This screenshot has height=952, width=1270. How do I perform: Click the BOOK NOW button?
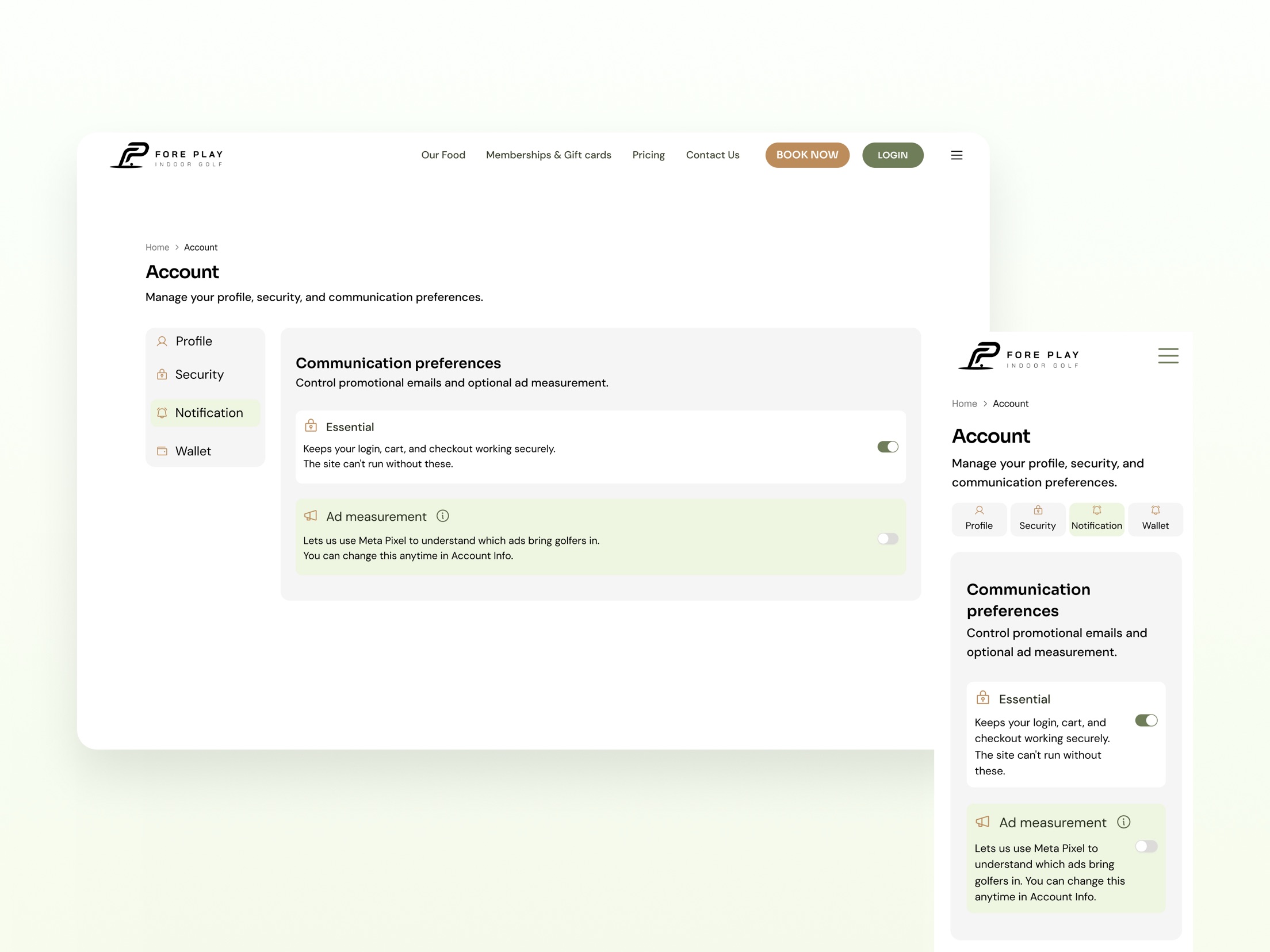(x=807, y=155)
